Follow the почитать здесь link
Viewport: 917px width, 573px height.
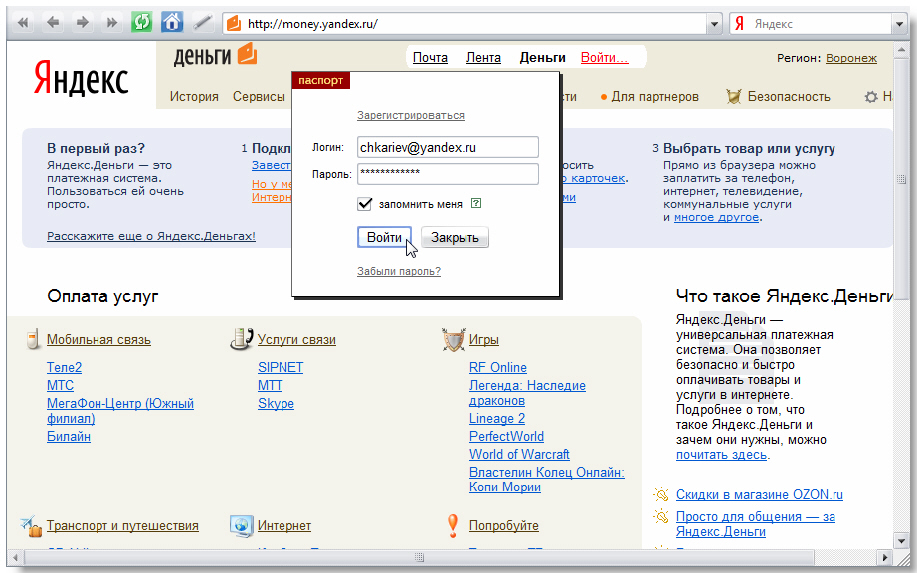[721, 455]
